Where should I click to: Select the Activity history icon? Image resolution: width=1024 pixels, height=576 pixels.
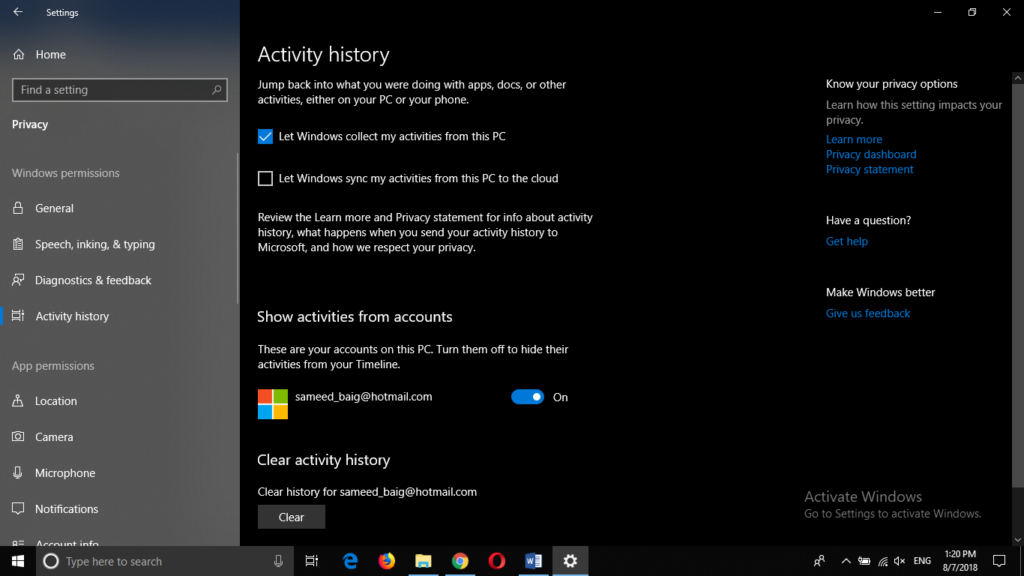[18, 315]
